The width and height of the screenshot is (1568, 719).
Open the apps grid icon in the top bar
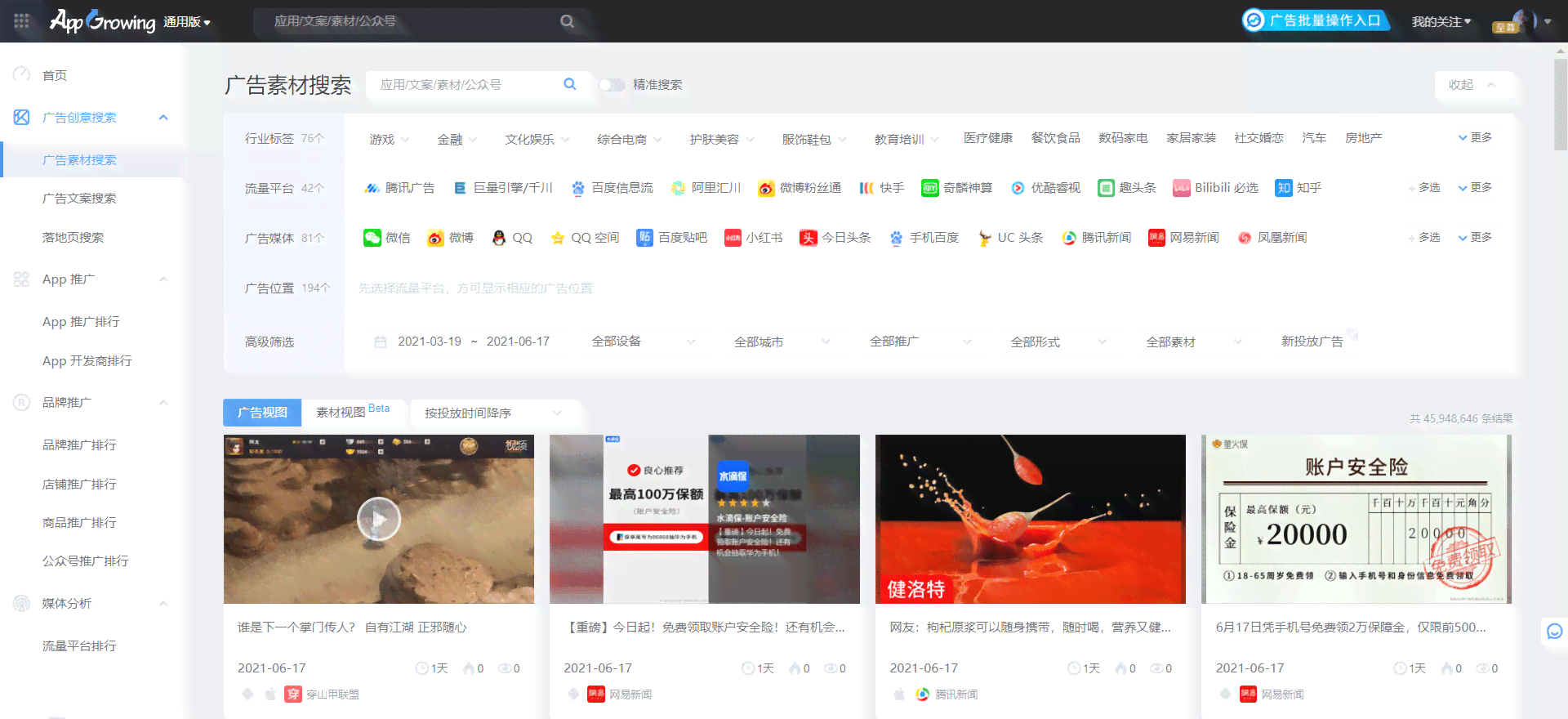[21, 21]
